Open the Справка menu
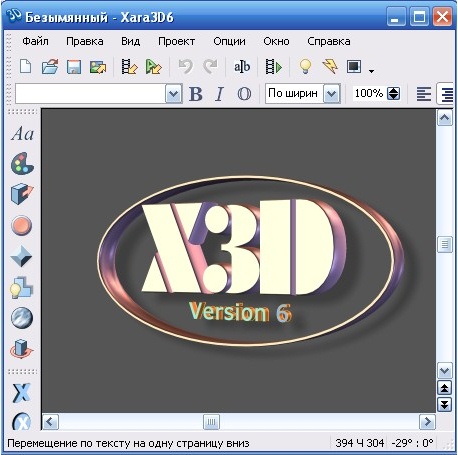458x455 pixels. tap(329, 41)
